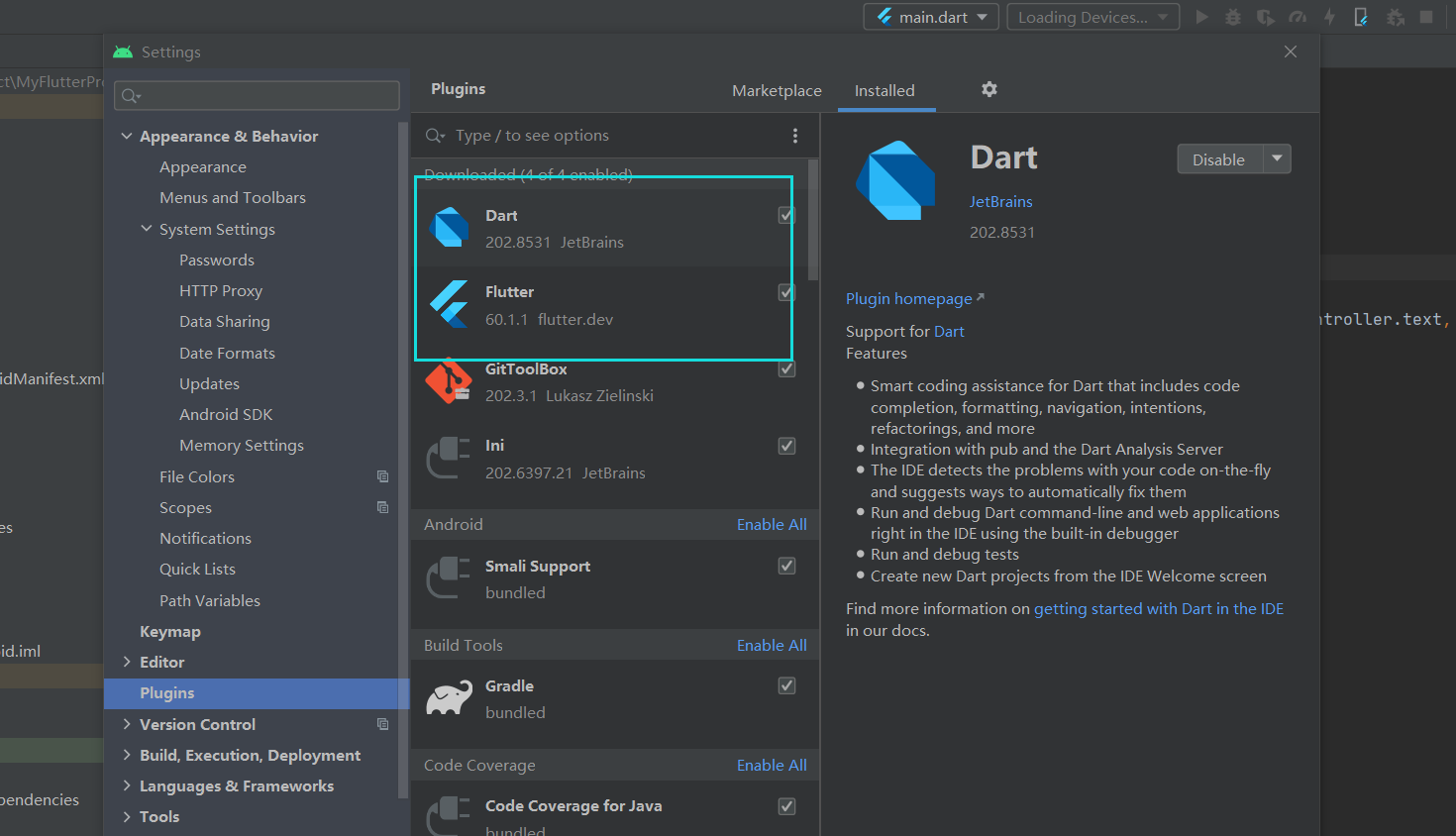Screen dimensions: 1456x836
Task: Open the plugins gear settings icon
Action: click(988, 89)
